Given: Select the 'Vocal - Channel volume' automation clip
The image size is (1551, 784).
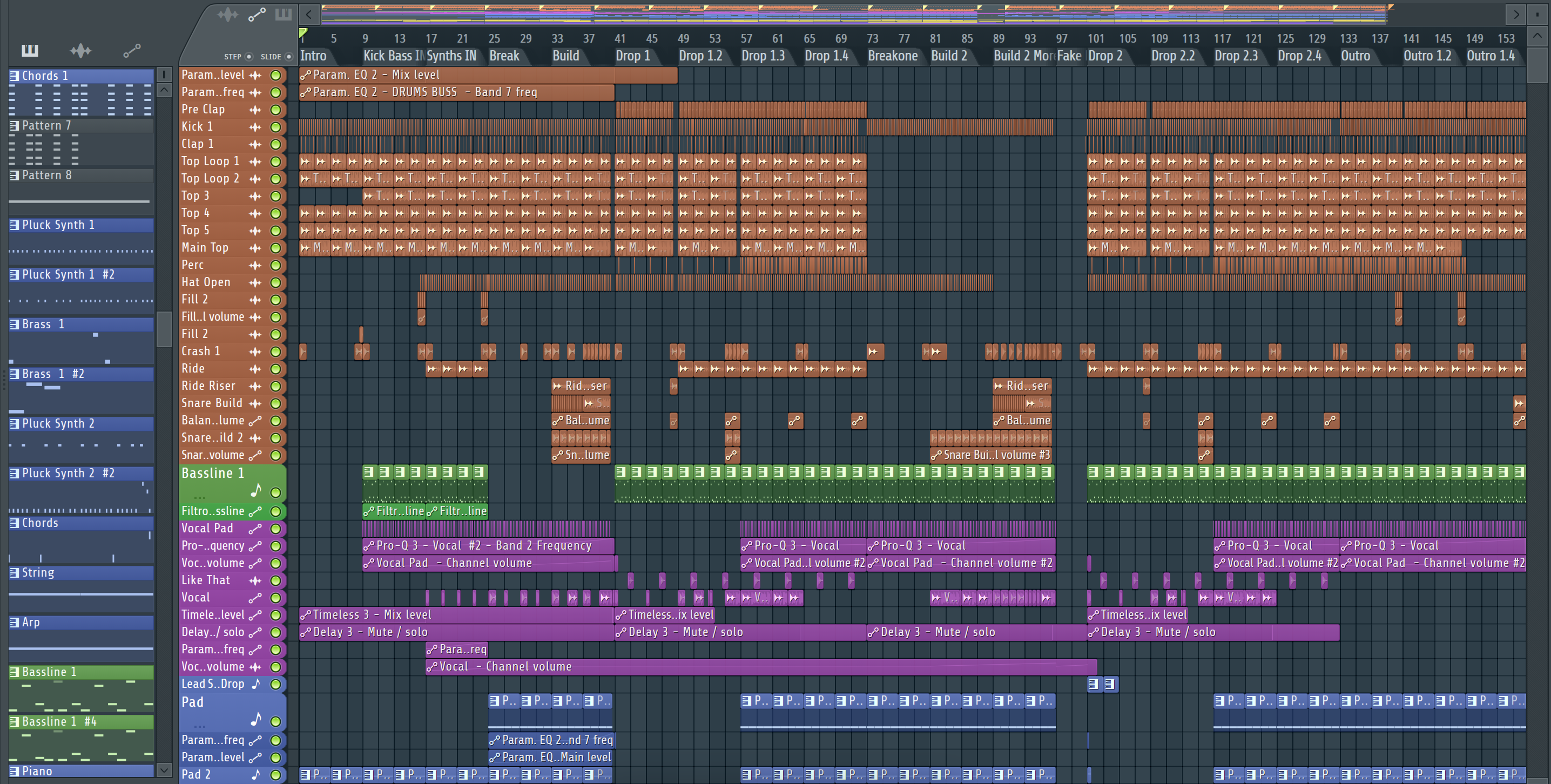Looking at the screenshot, I should [761, 667].
